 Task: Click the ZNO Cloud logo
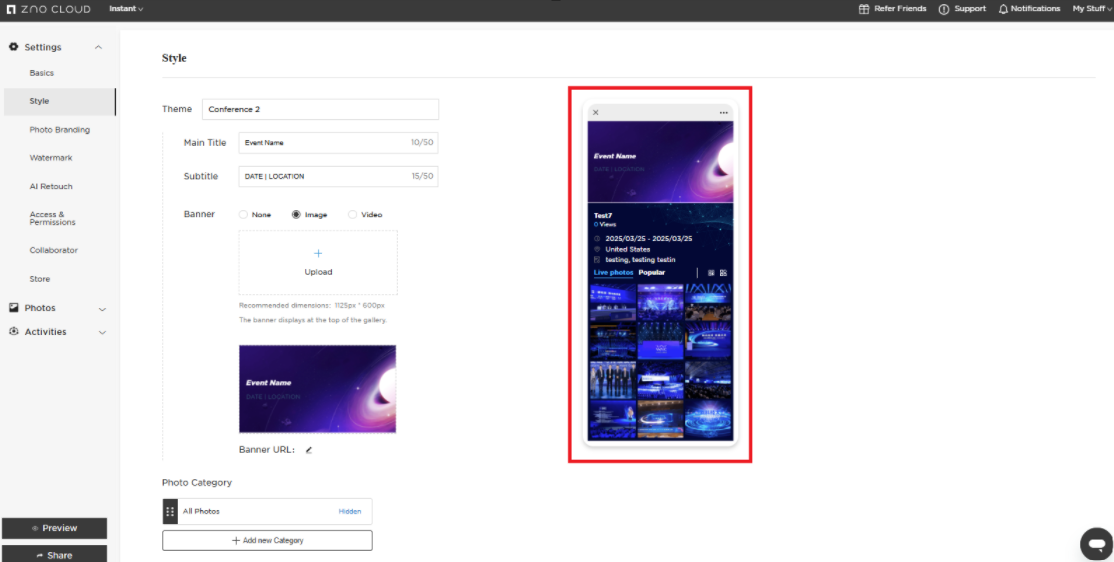point(49,9)
